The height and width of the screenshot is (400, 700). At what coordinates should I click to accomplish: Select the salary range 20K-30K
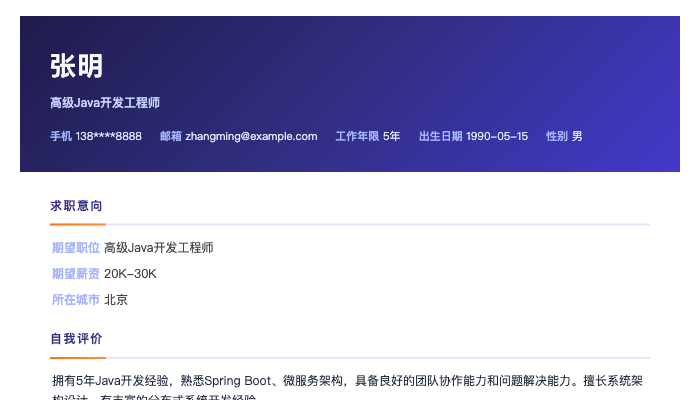click(130, 274)
